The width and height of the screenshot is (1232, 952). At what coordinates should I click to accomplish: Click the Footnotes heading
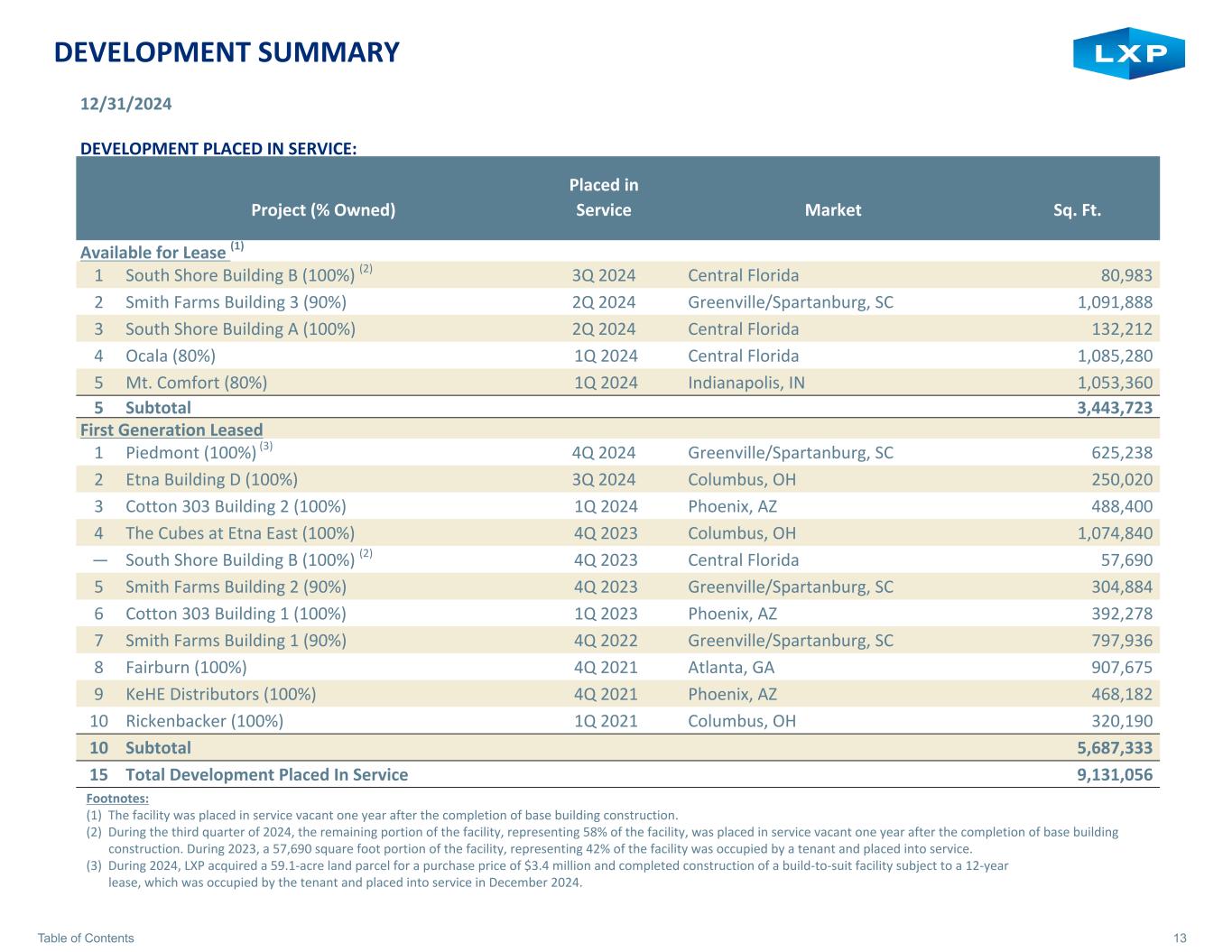pos(117,799)
